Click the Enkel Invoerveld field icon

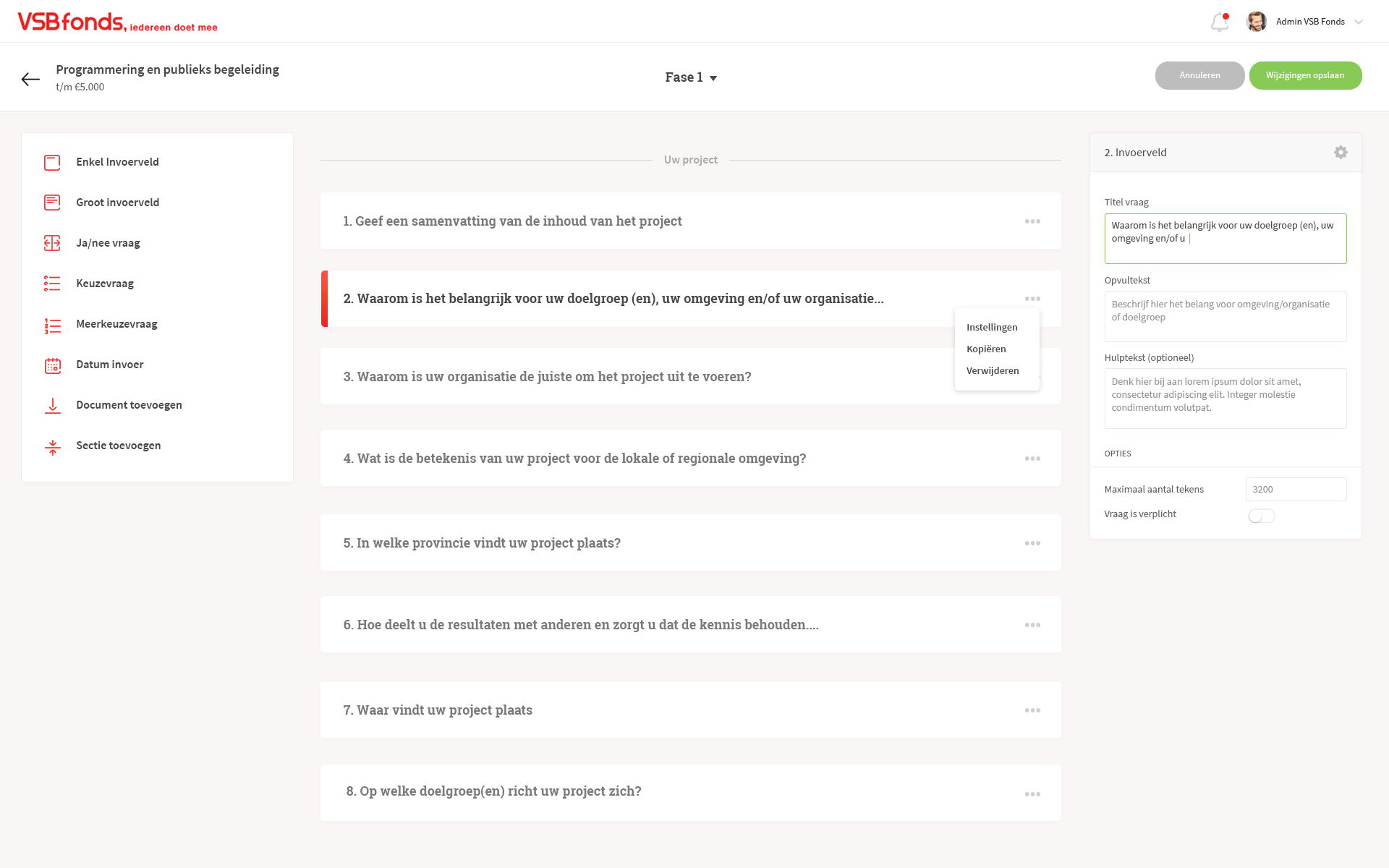coord(52,163)
